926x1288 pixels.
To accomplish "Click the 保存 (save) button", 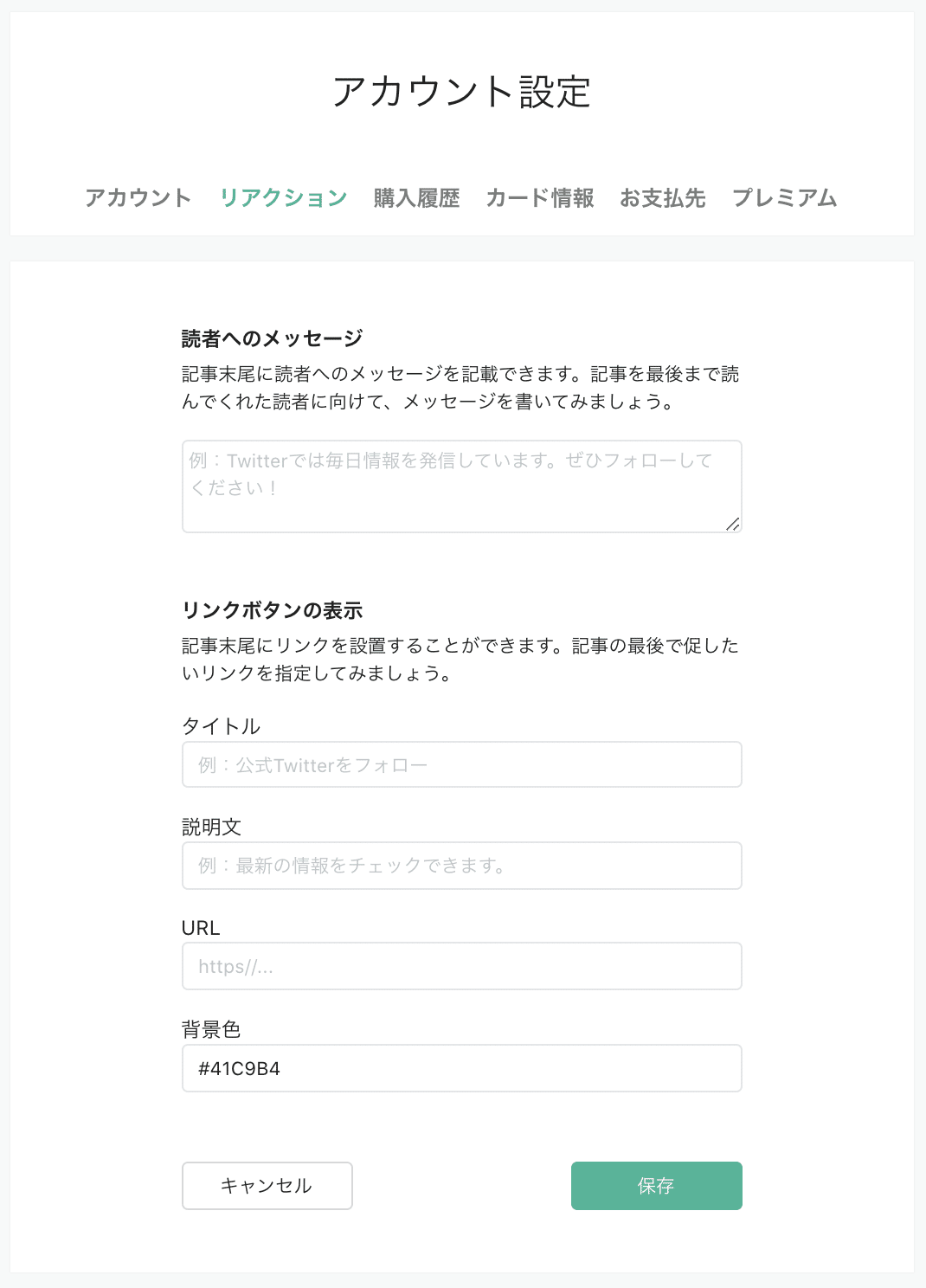I will [655, 1186].
